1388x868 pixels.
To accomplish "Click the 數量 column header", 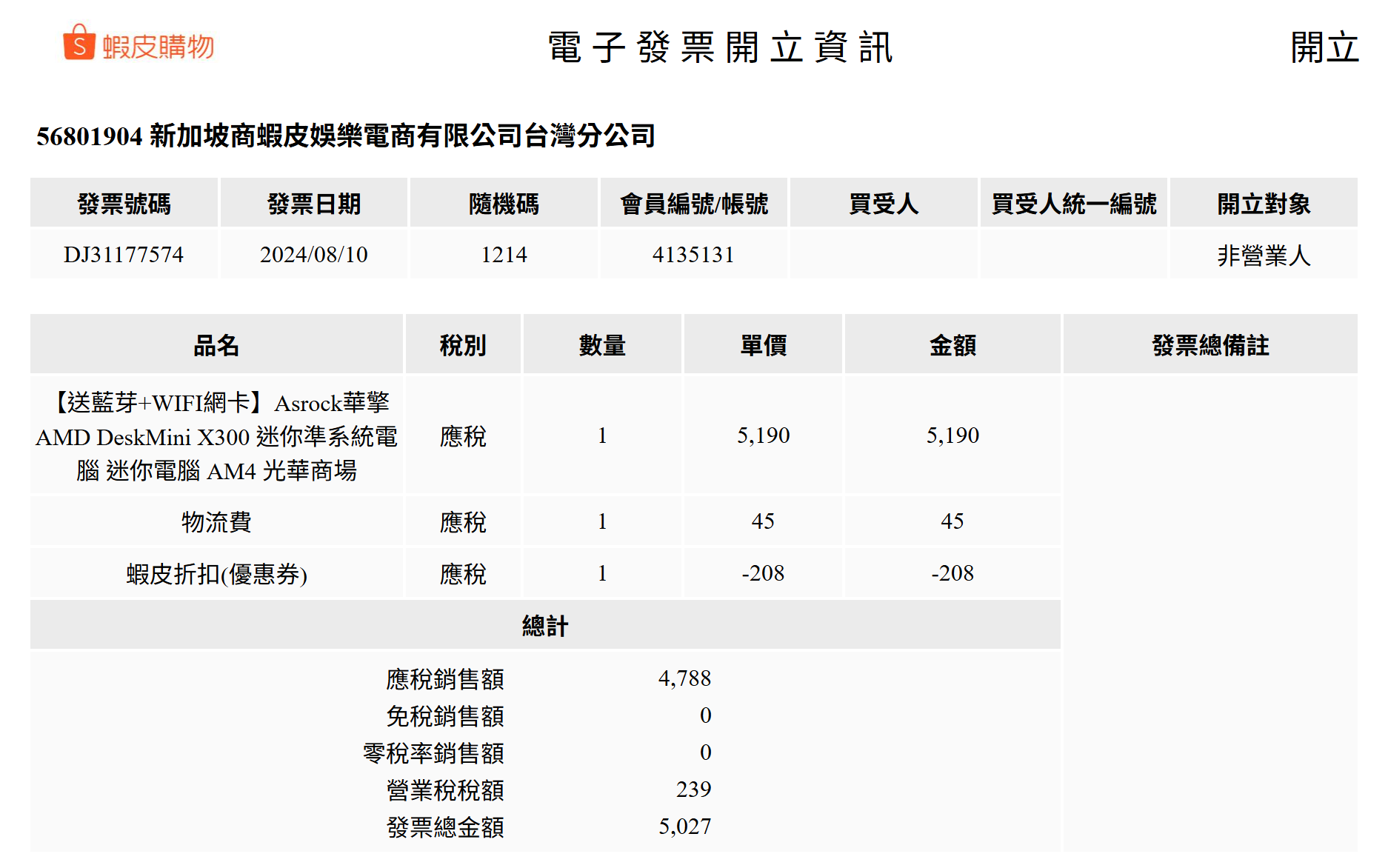I will pos(602,345).
